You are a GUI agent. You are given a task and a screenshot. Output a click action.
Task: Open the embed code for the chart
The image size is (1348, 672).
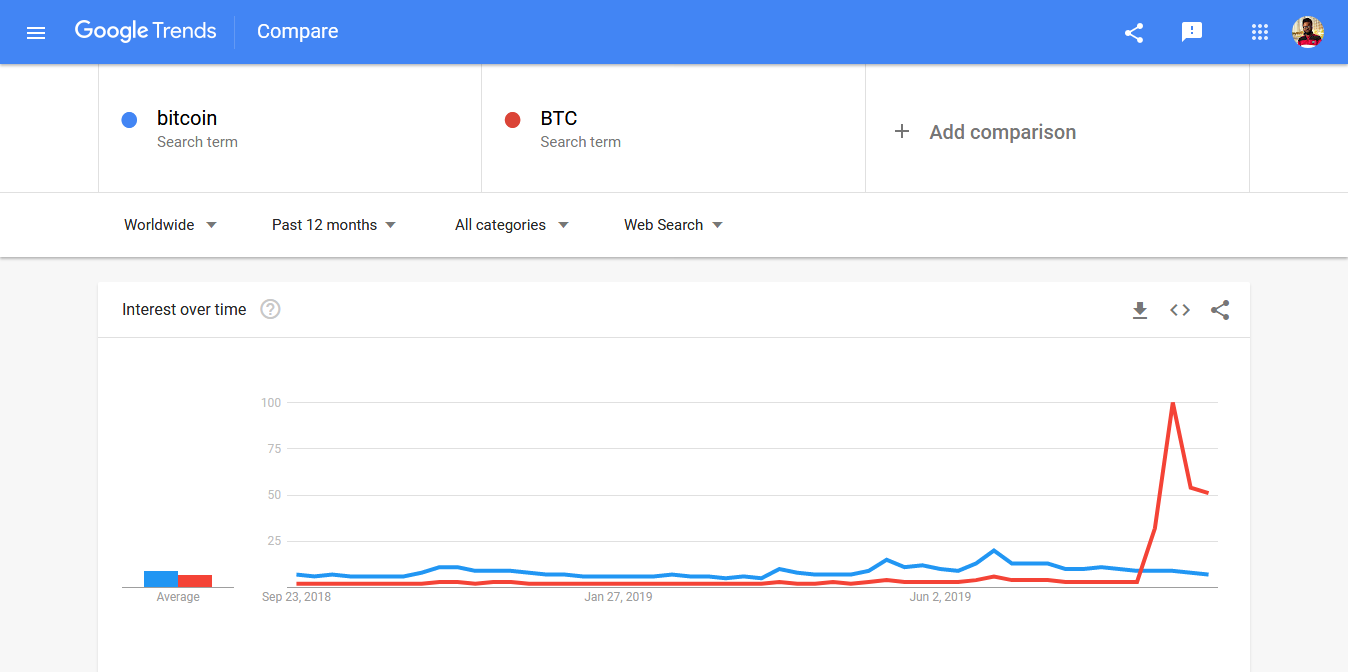pyautogui.click(x=1180, y=310)
